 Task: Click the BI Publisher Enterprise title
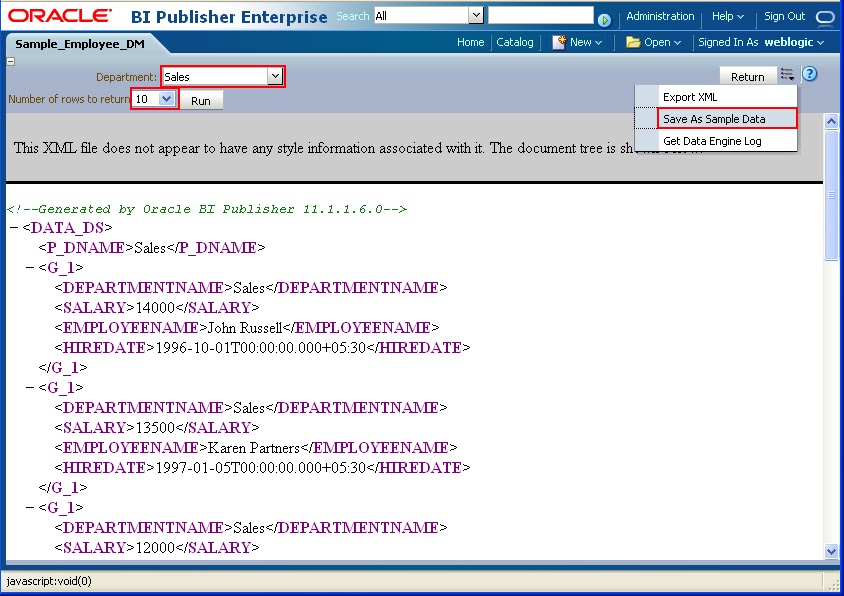(229, 17)
